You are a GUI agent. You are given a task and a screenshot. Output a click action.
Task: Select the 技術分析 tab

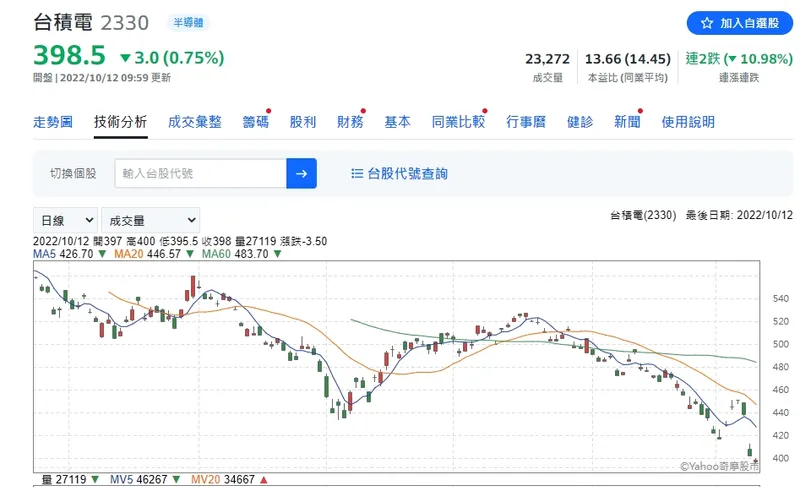pos(120,122)
